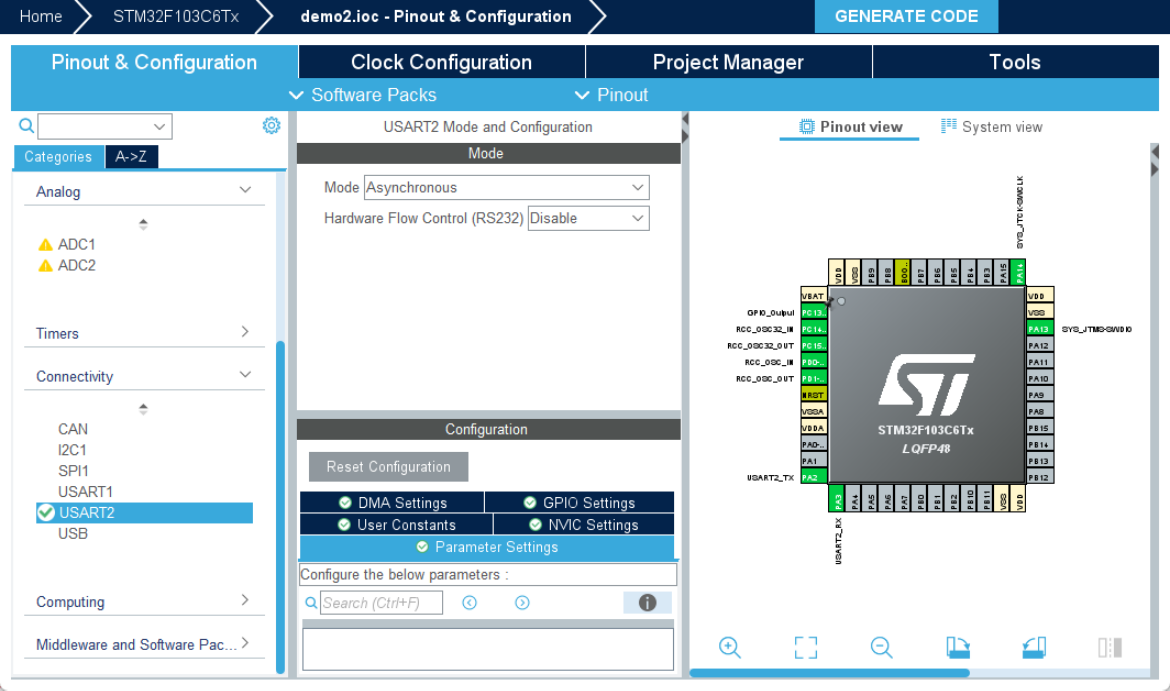Click the greyed split view icon
Screen dimensions: 1170x691
pyautogui.click(x=1110, y=647)
